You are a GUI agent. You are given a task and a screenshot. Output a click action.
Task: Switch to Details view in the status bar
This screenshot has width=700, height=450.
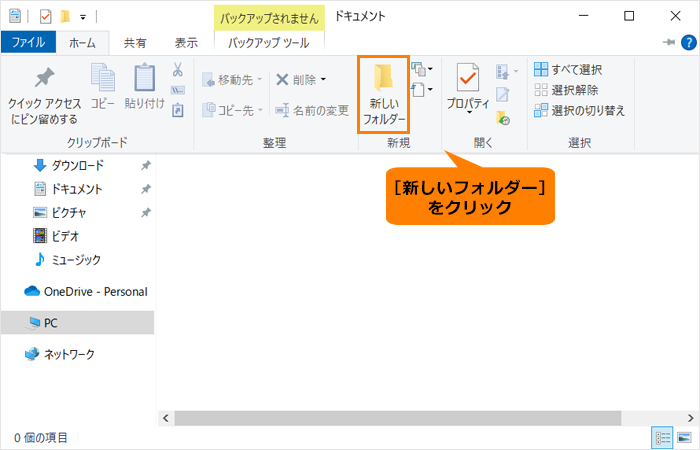(662, 438)
